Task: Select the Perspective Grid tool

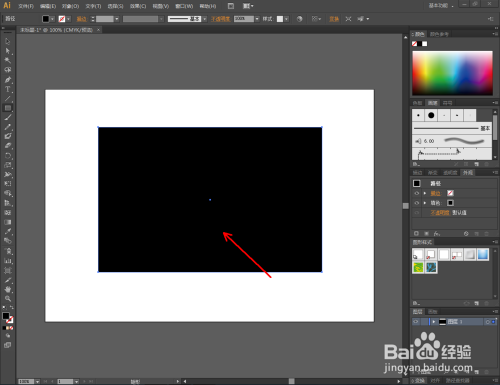Action: [x=8, y=203]
